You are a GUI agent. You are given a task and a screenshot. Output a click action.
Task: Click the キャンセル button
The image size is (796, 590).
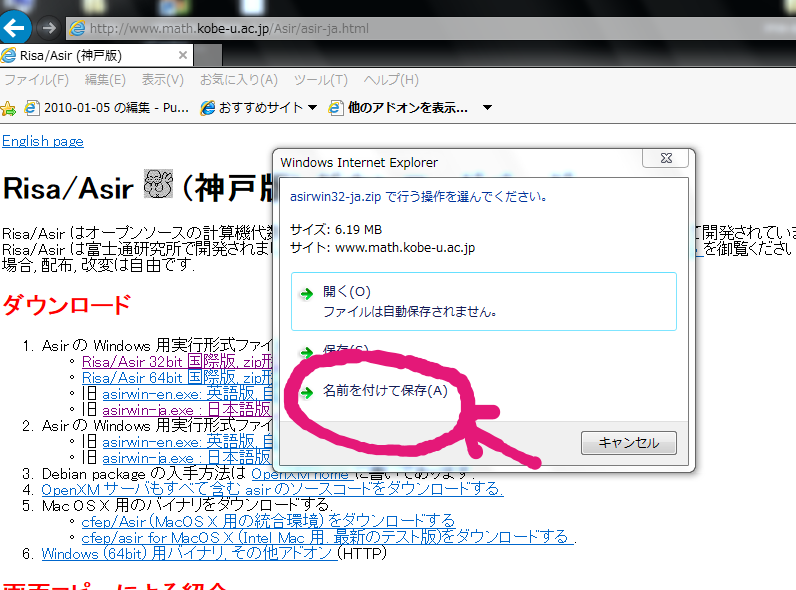click(628, 443)
